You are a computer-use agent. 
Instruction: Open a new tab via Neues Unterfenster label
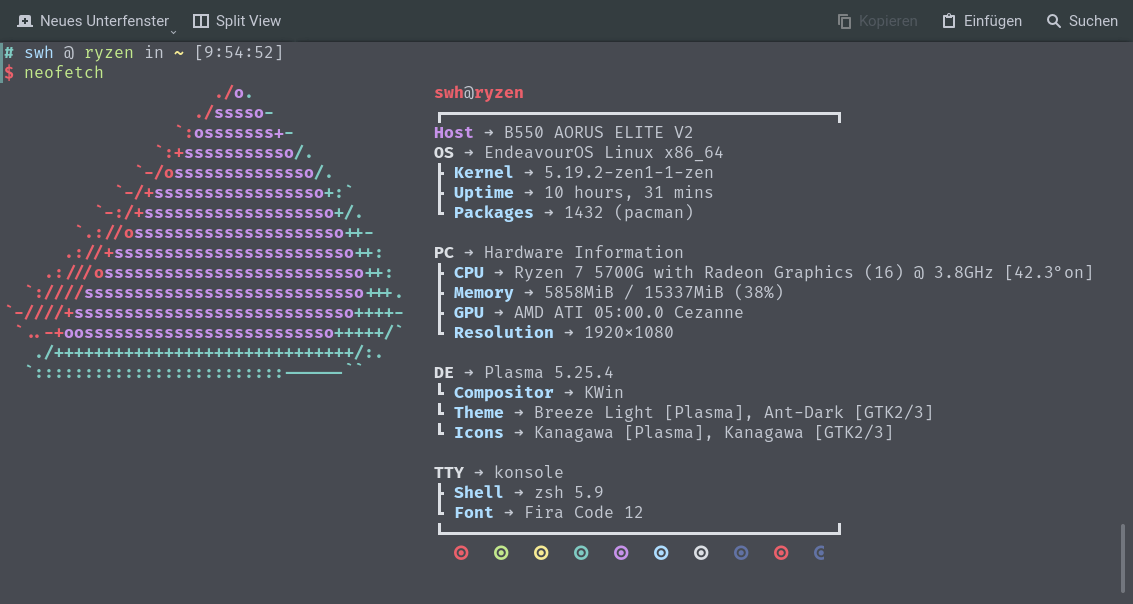[105, 21]
